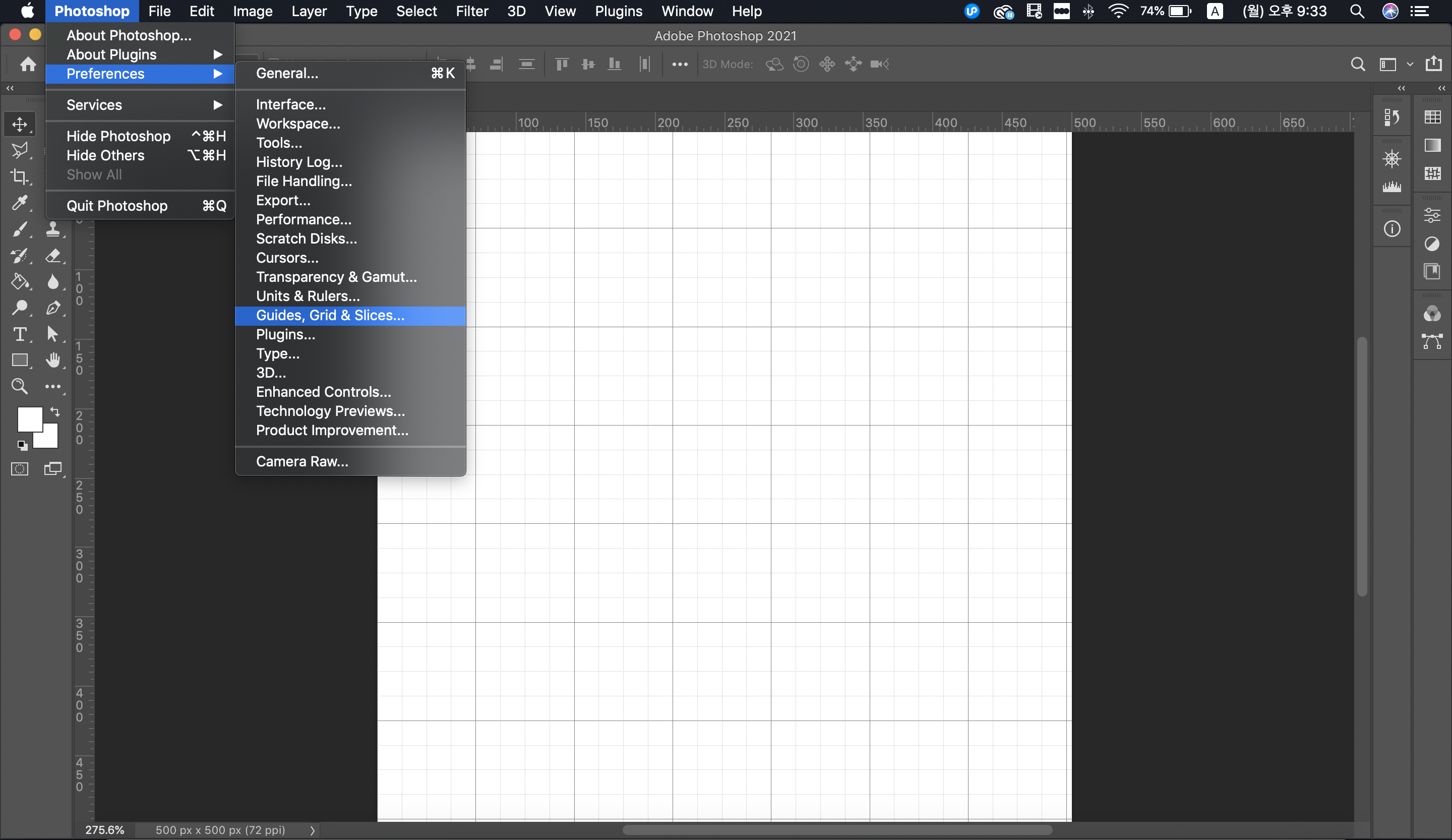Select the Move tool
Screen dimensions: 1452x840
coord(20,124)
